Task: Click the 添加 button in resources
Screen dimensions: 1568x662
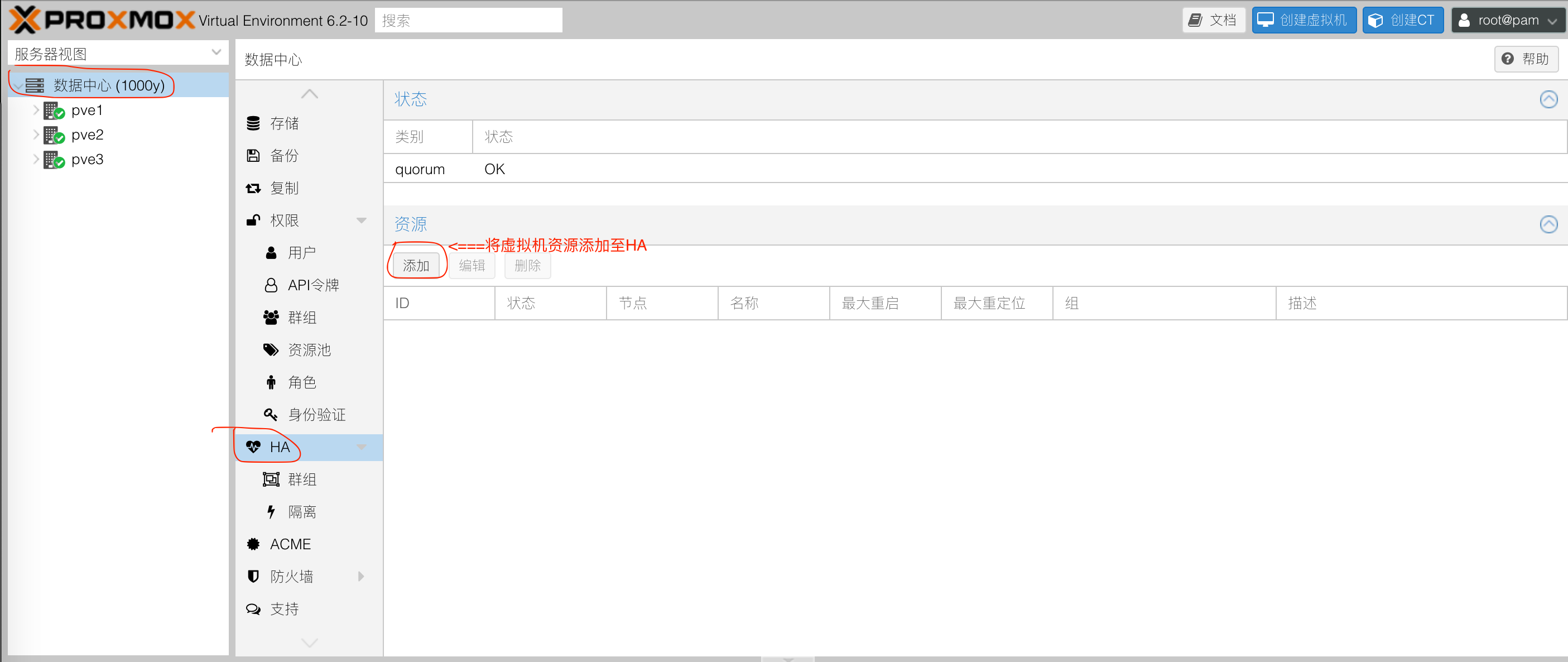Action: (416, 266)
